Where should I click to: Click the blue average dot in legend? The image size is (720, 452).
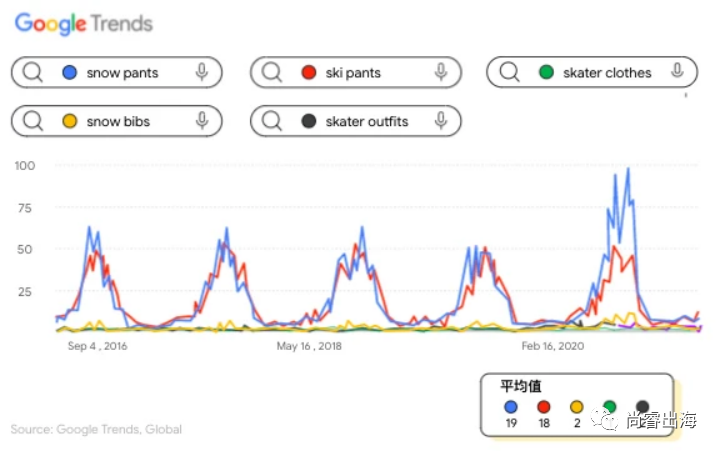(512, 407)
